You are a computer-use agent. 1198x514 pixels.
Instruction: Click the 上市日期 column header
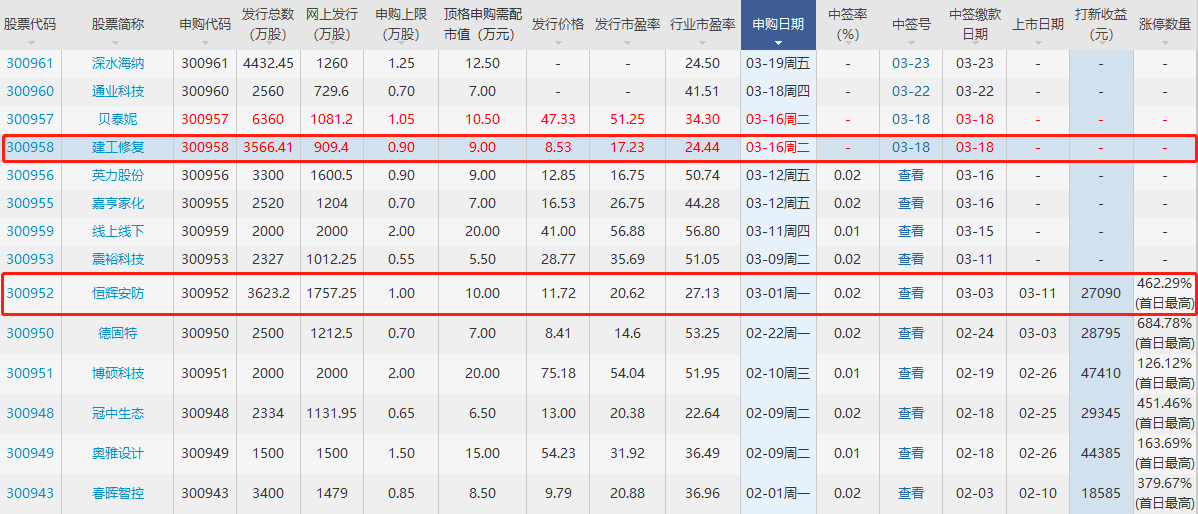[x=1038, y=24]
